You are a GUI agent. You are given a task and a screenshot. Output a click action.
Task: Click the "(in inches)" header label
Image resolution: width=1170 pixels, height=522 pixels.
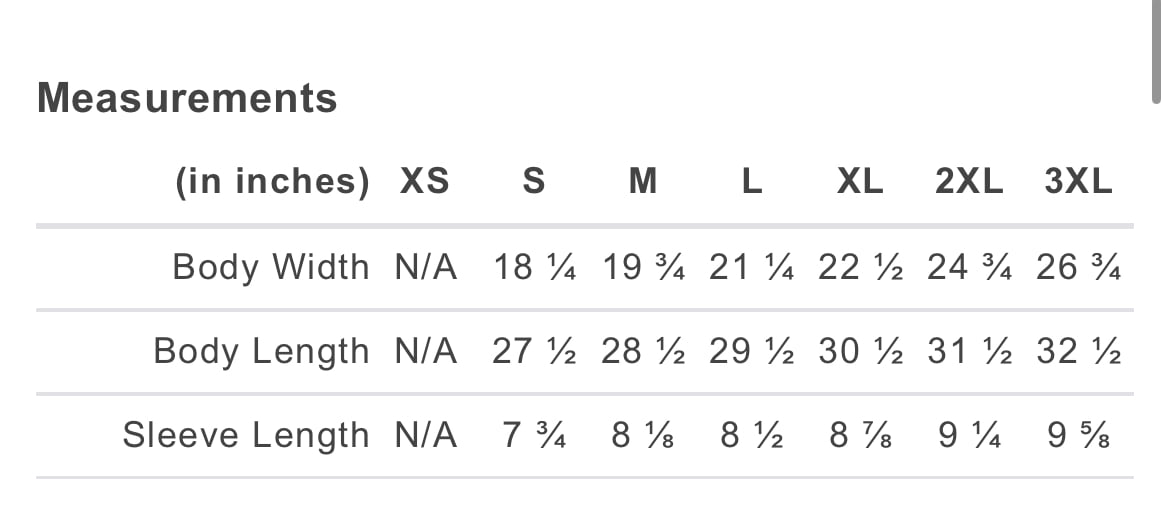tap(272, 181)
